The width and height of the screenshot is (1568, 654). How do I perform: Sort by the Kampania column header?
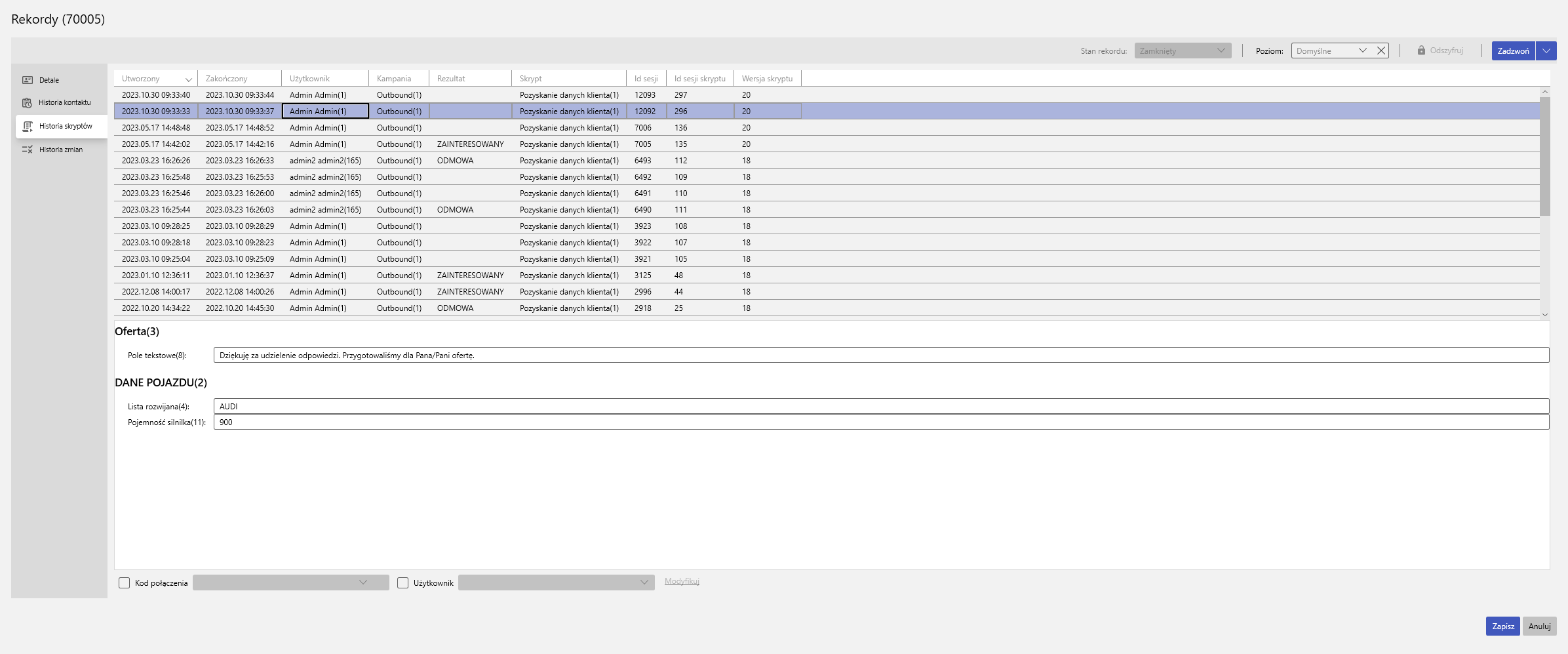(394, 79)
